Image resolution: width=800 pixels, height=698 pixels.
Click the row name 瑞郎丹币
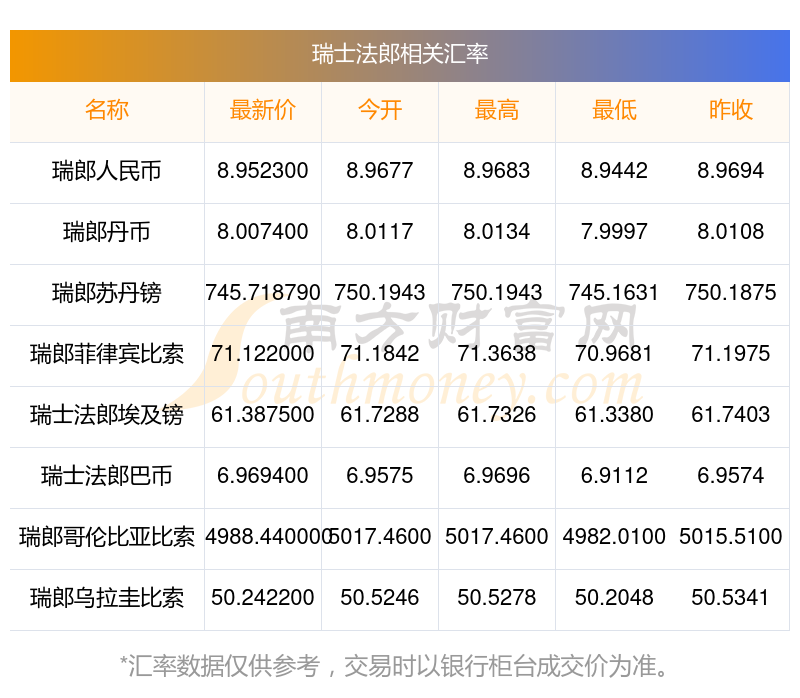pyautogui.click(x=107, y=232)
